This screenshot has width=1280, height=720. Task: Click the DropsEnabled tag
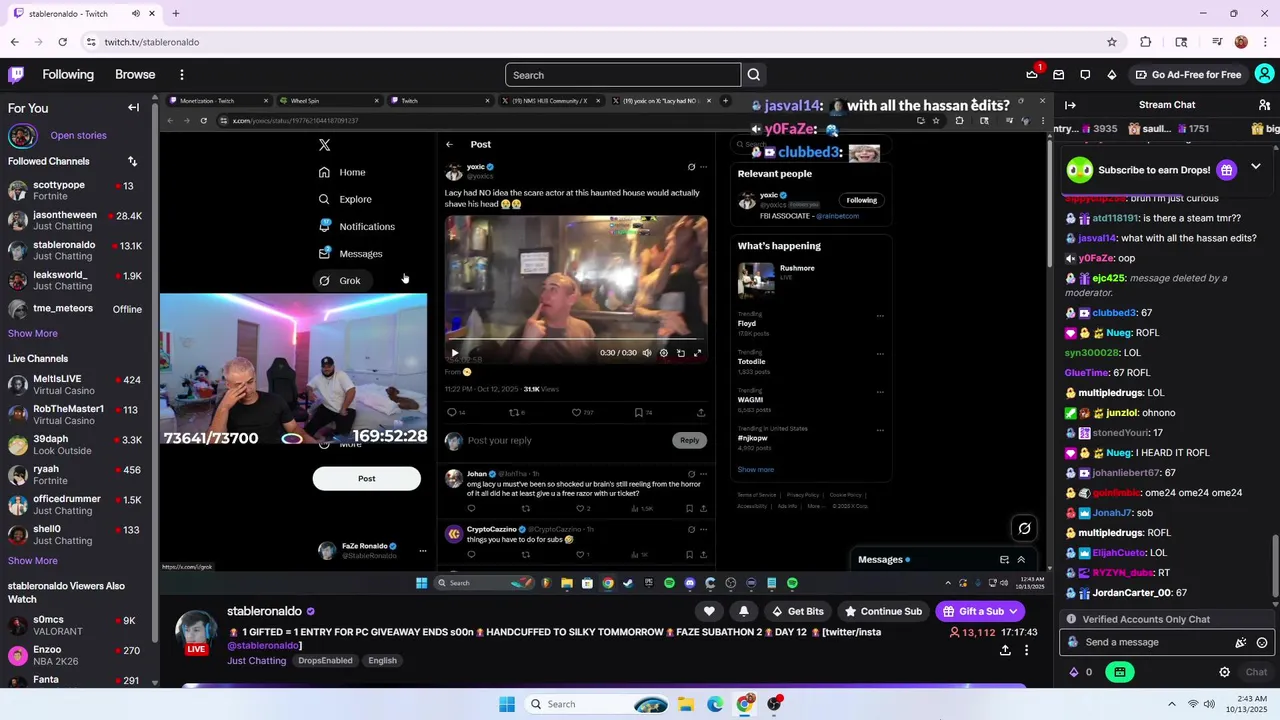pyautogui.click(x=325, y=661)
